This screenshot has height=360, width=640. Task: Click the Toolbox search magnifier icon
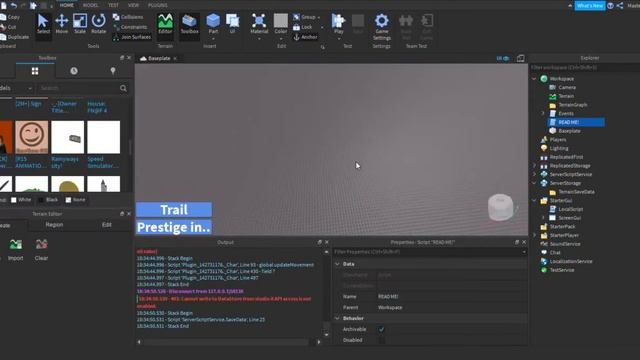tap(123, 88)
